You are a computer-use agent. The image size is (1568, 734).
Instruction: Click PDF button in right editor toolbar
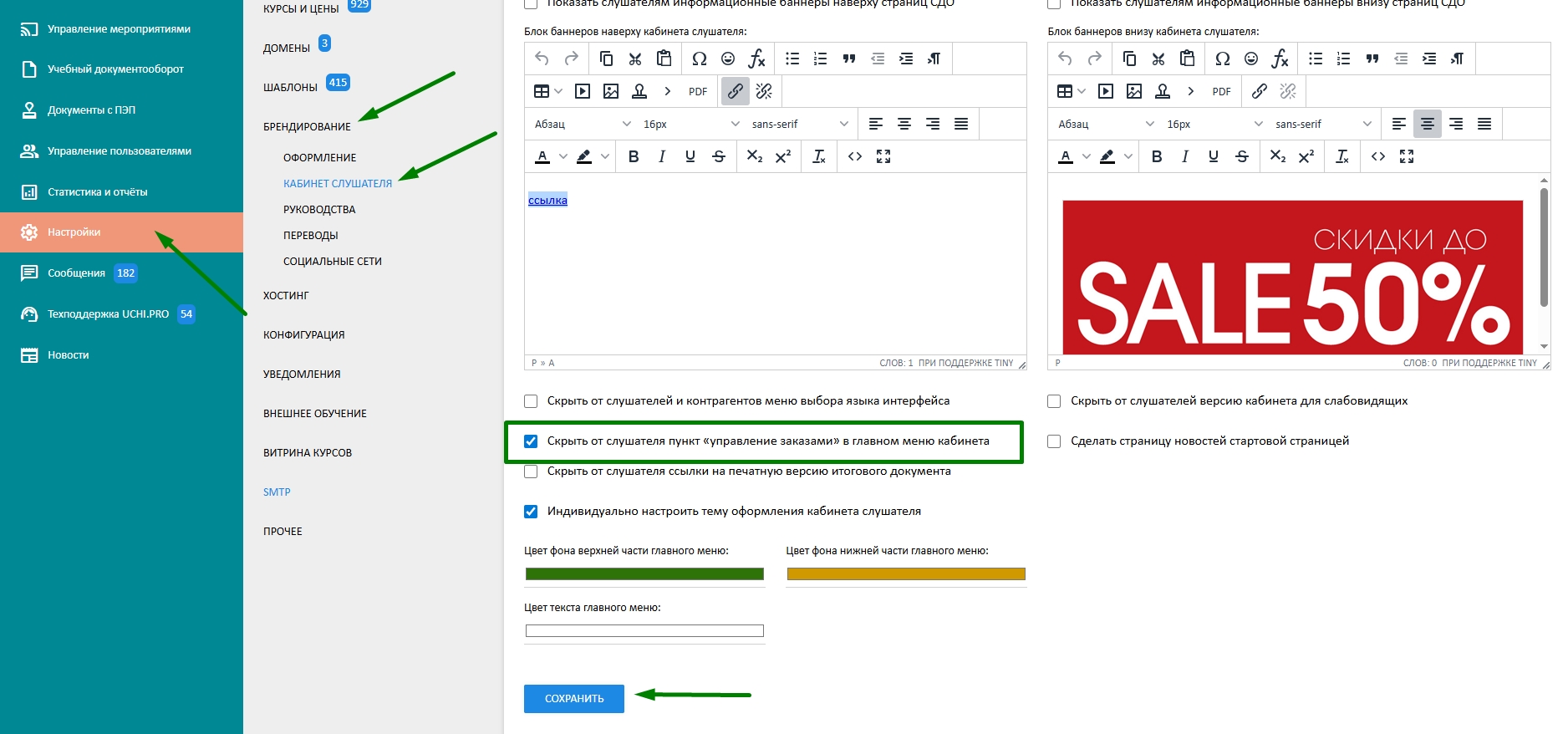tap(1221, 91)
